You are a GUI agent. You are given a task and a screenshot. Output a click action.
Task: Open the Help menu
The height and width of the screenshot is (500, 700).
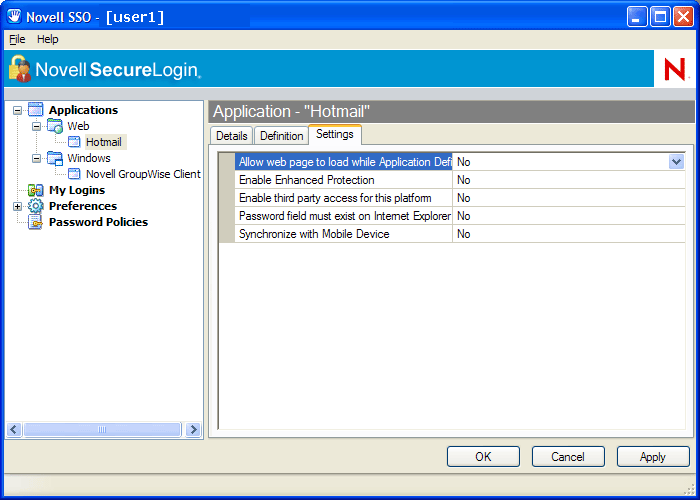(47, 39)
